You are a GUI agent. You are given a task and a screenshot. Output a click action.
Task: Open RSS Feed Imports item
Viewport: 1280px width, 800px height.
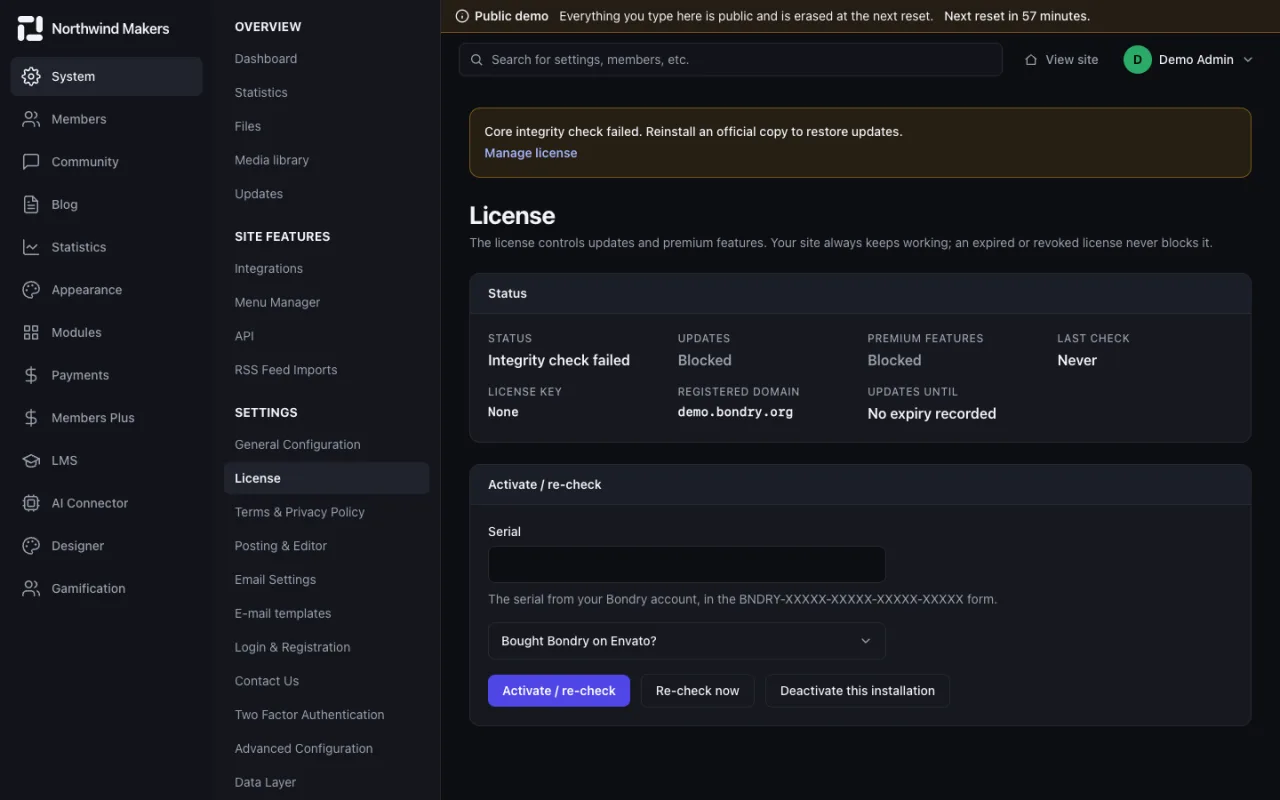click(286, 370)
